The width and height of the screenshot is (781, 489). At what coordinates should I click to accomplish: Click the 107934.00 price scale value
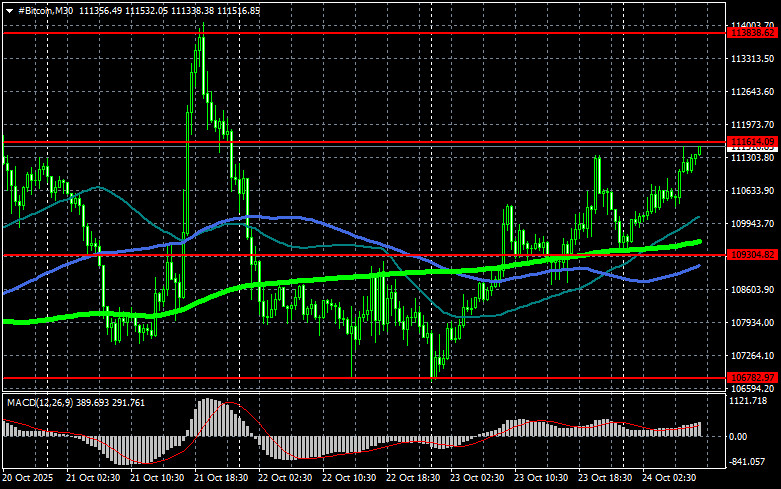(x=752, y=323)
